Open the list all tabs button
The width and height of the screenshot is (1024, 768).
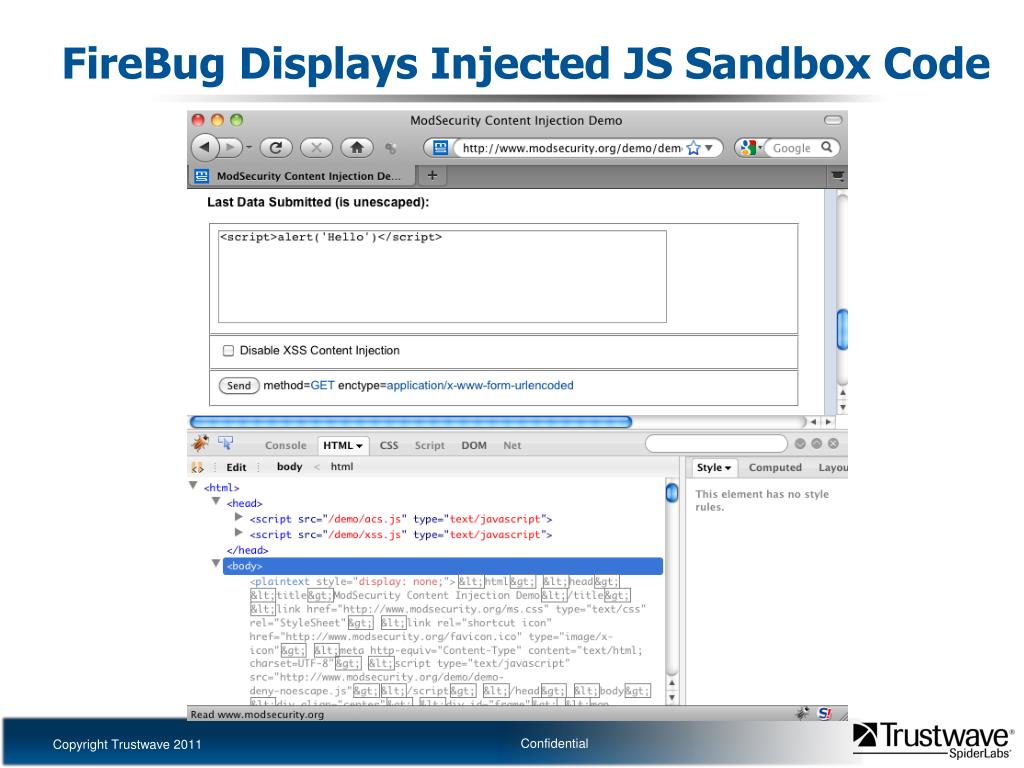point(837,175)
